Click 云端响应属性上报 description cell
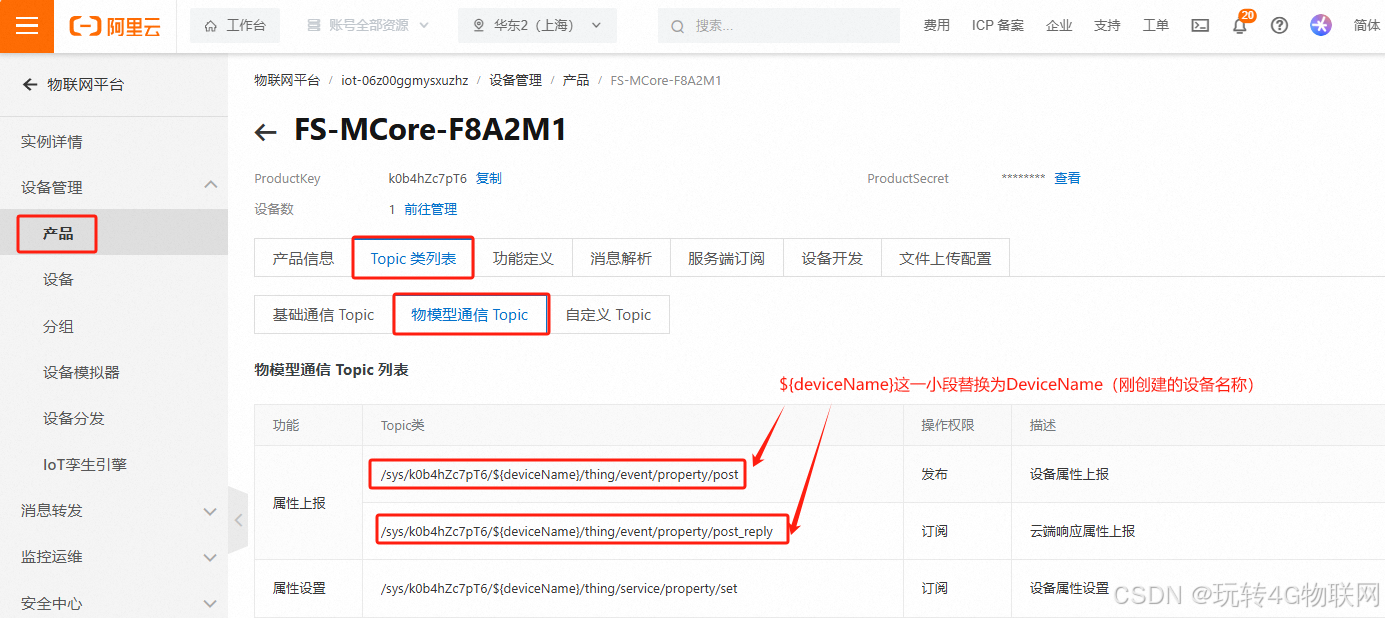The height and width of the screenshot is (618, 1385). [1082, 531]
